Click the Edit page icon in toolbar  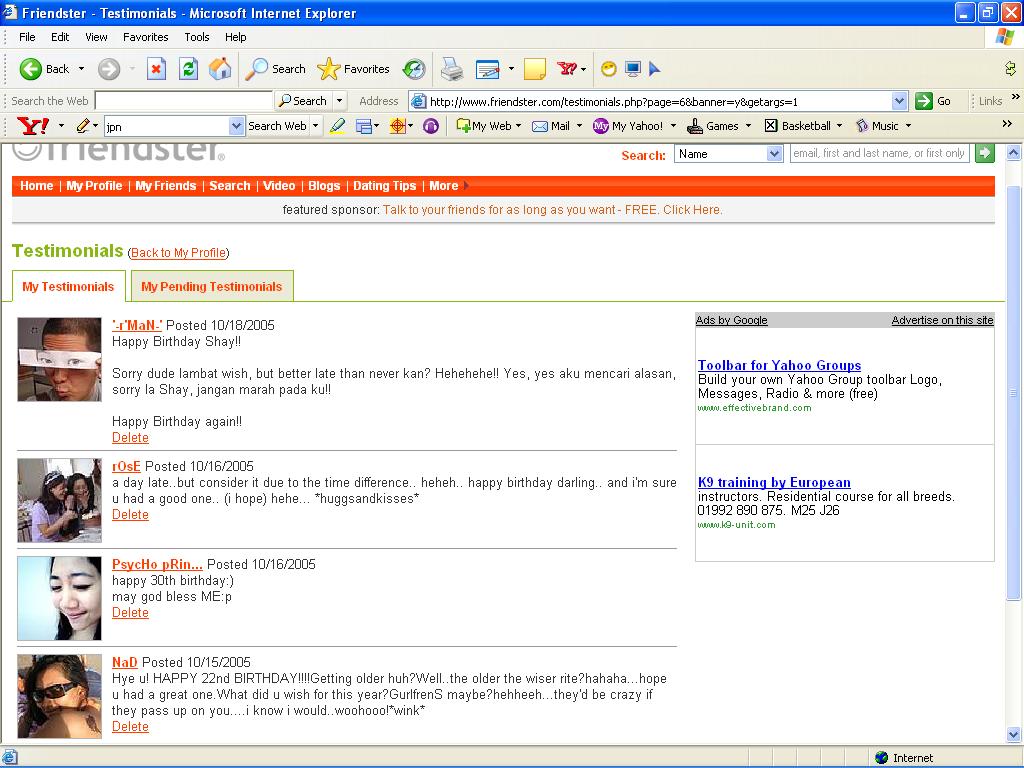488,69
